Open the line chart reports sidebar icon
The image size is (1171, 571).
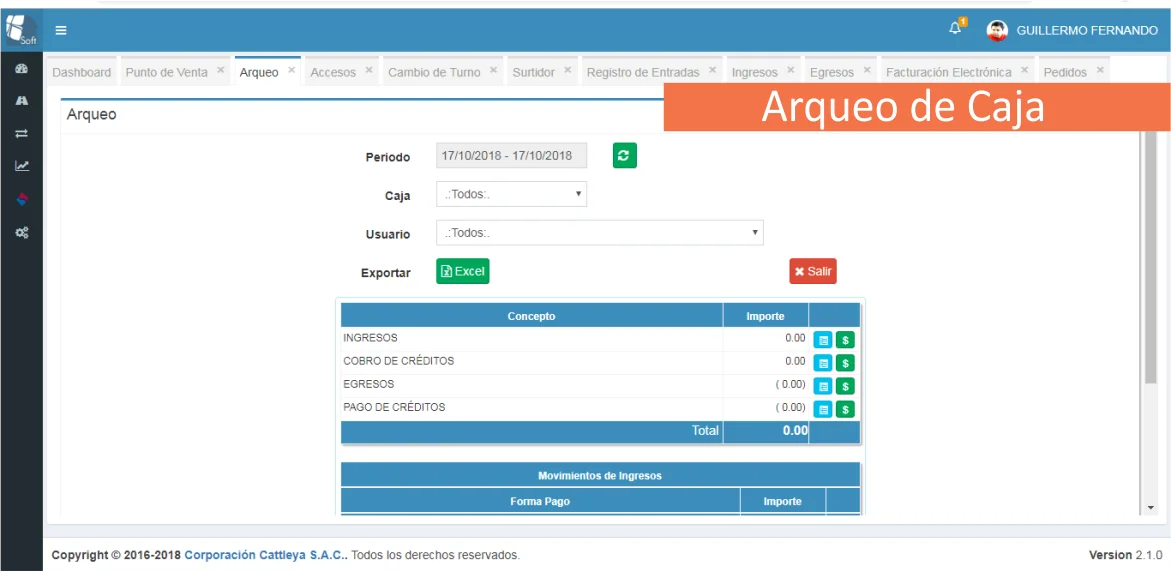[21, 166]
